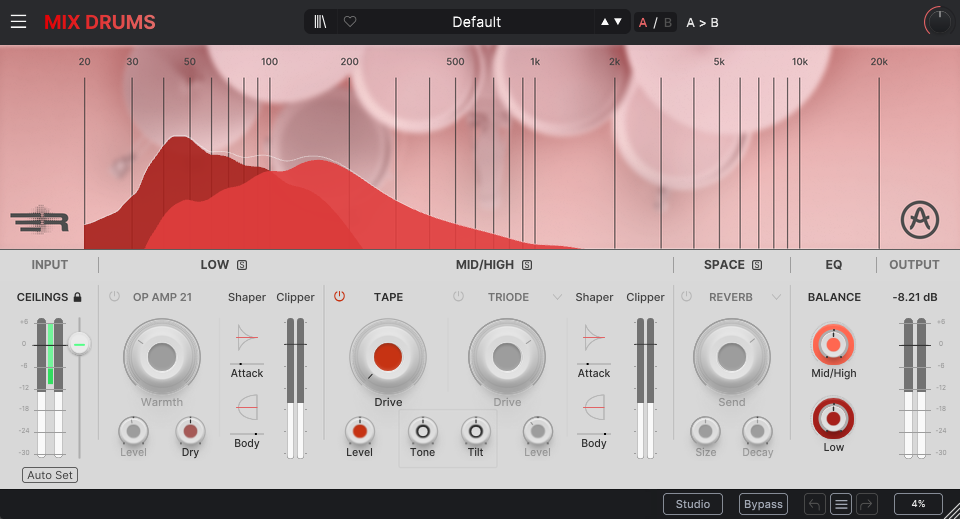960x519 pixels.
Task: Solo the LOW band
Action: tap(242, 265)
